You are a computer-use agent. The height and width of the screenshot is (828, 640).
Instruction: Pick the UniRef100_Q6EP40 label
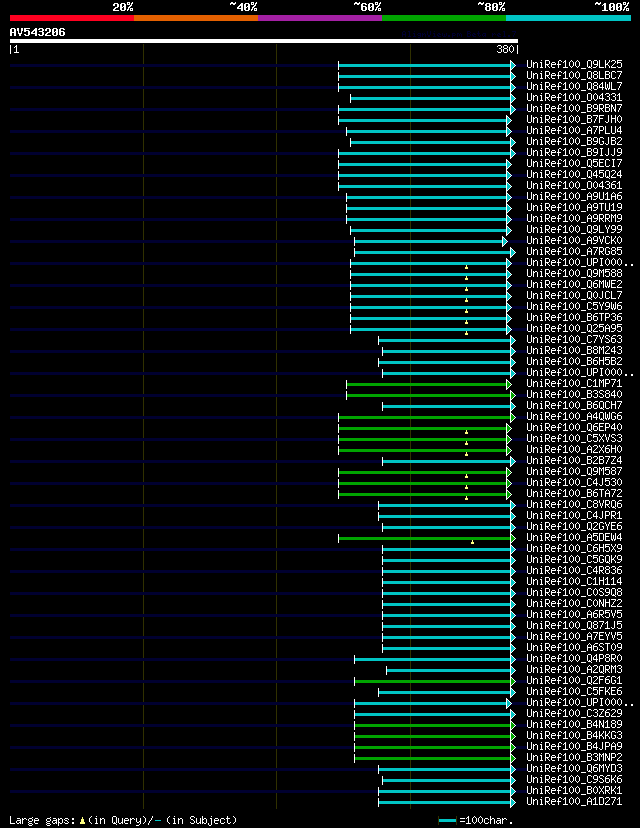point(574,427)
